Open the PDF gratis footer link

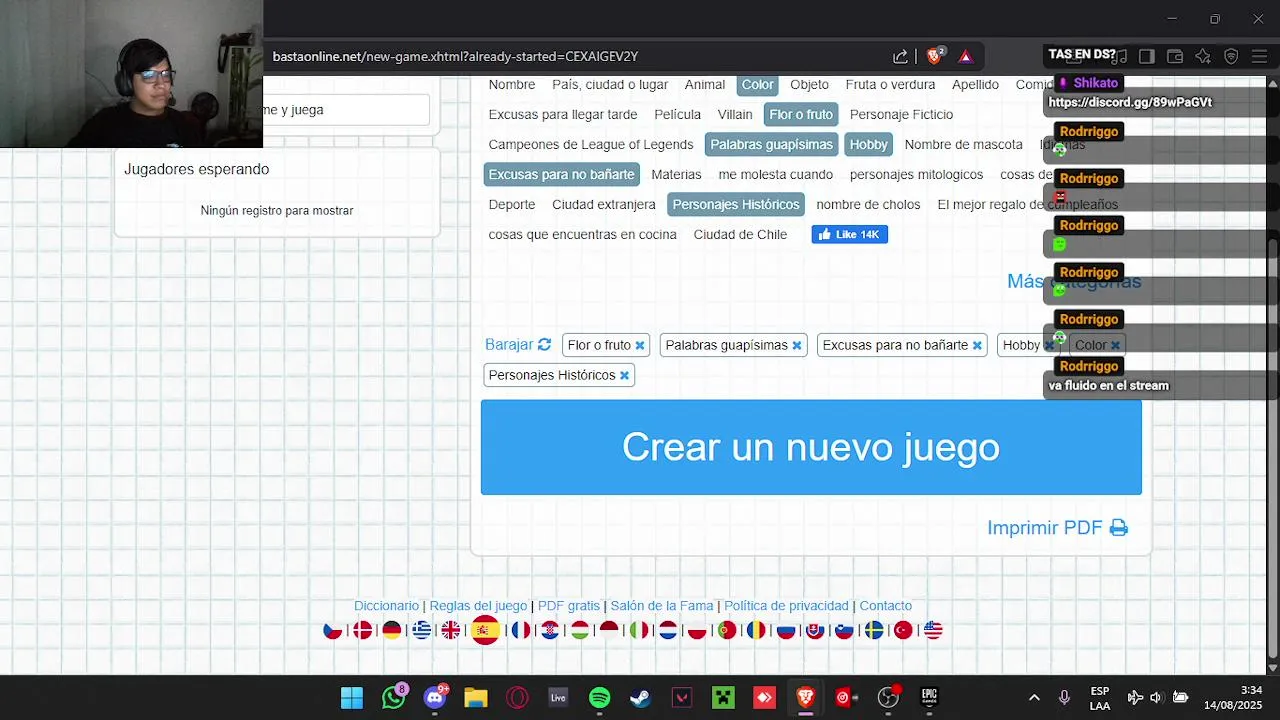click(x=569, y=606)
